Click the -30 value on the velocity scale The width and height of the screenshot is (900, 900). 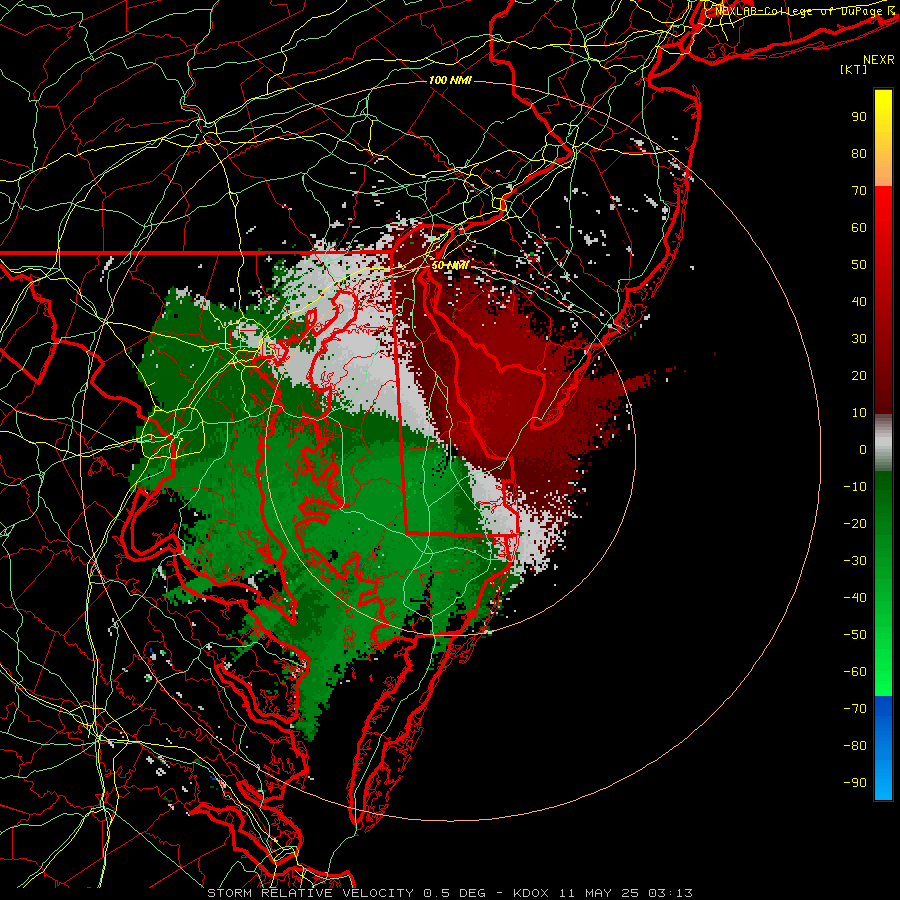(855, 561)
